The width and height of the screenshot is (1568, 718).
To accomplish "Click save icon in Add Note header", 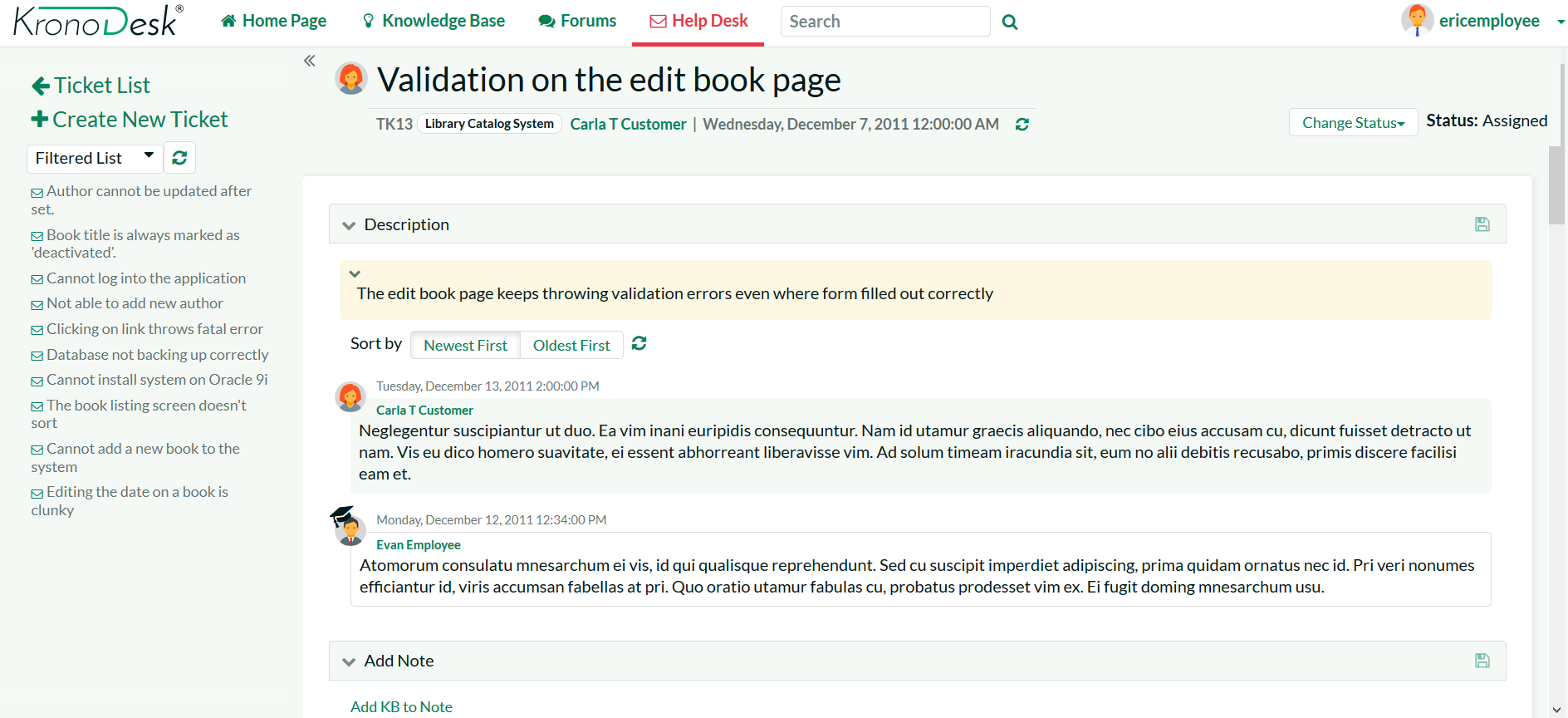I will (1482, 661).
